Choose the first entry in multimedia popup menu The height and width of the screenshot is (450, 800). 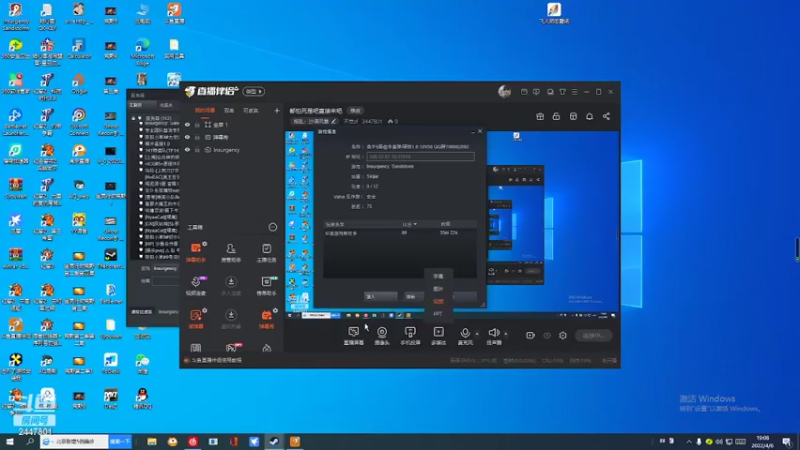click(438, 276)
